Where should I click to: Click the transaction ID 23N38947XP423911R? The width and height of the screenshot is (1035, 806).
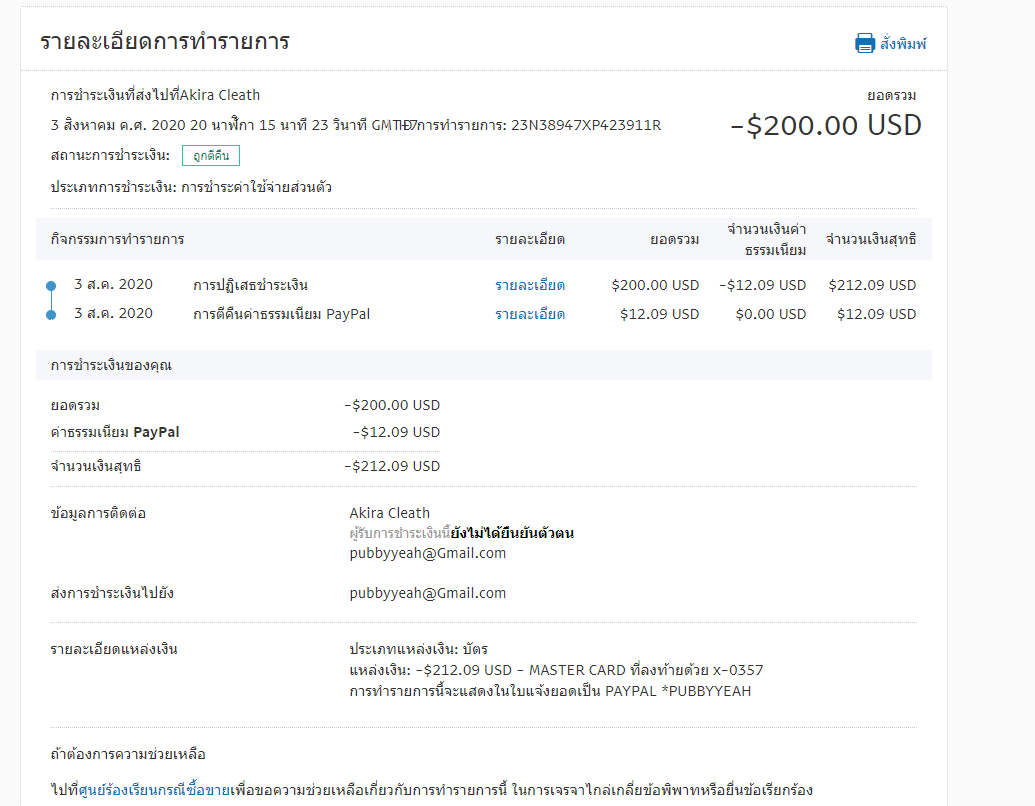(x=586, y=125)
